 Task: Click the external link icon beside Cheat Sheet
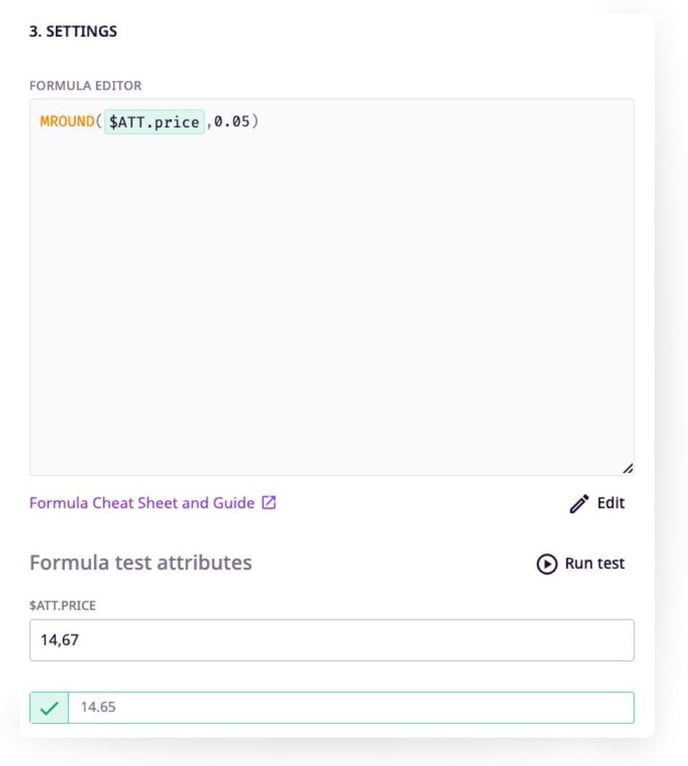click(x=268, y=503)
